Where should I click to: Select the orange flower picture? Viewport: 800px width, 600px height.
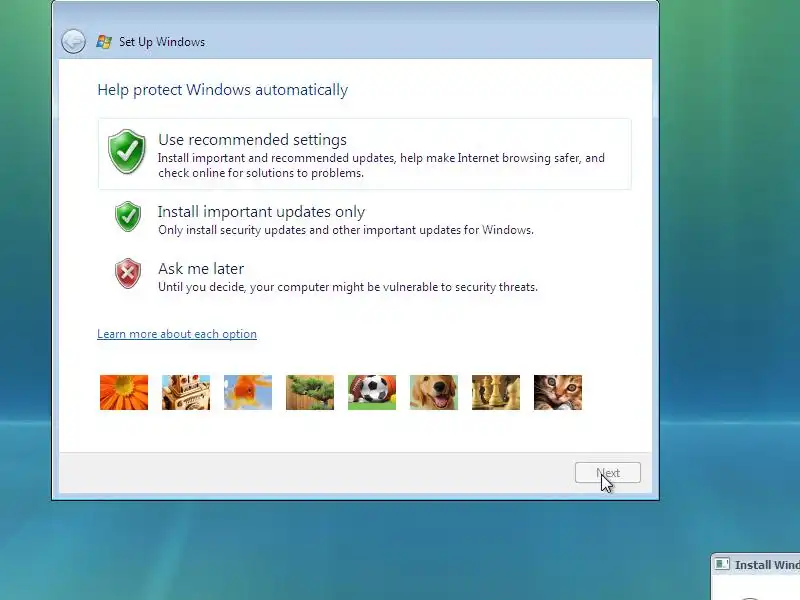(124, 392)
